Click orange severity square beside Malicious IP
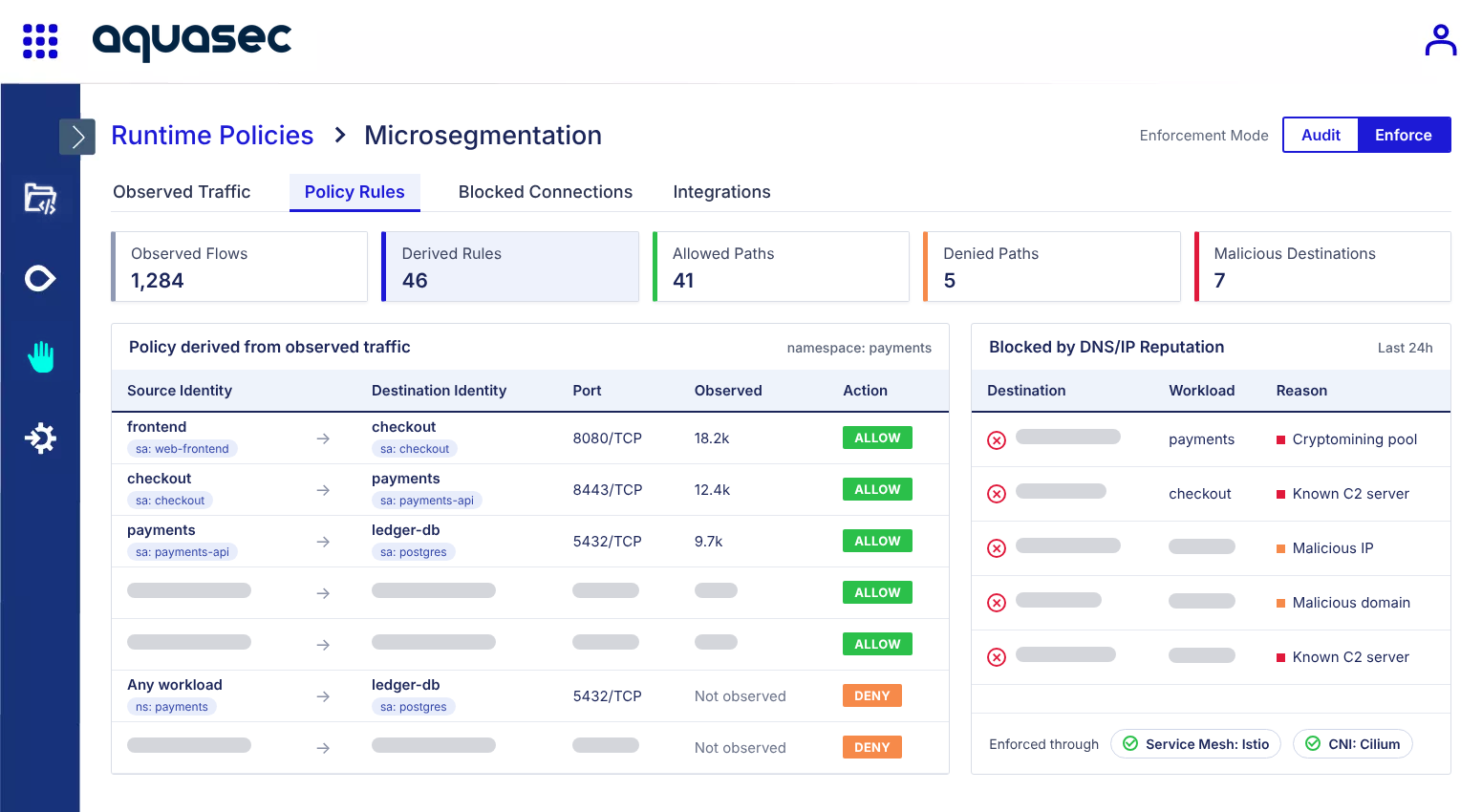1482x812 pixels. (1280, 548)
